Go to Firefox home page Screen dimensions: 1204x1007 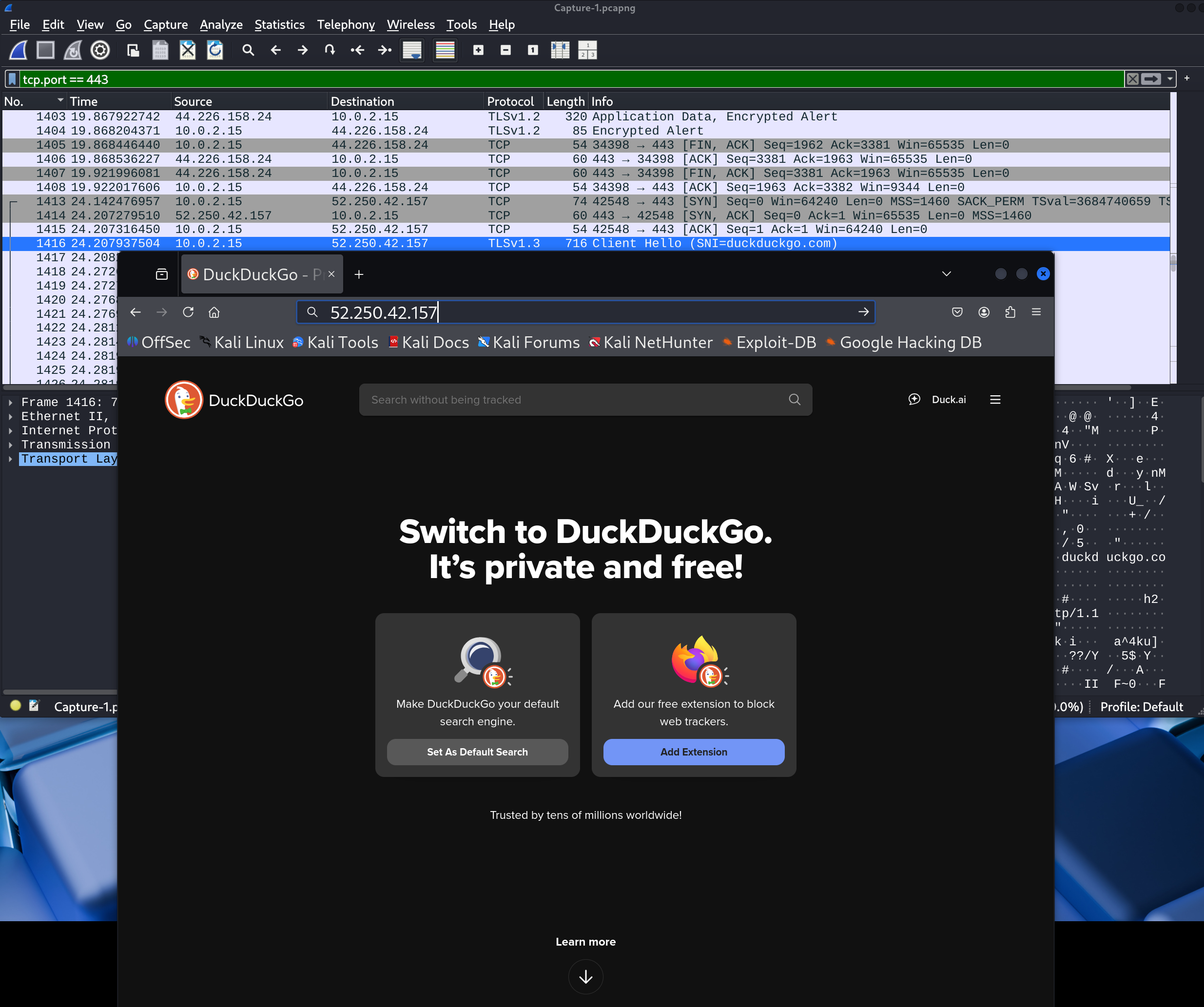pos(214,312)
